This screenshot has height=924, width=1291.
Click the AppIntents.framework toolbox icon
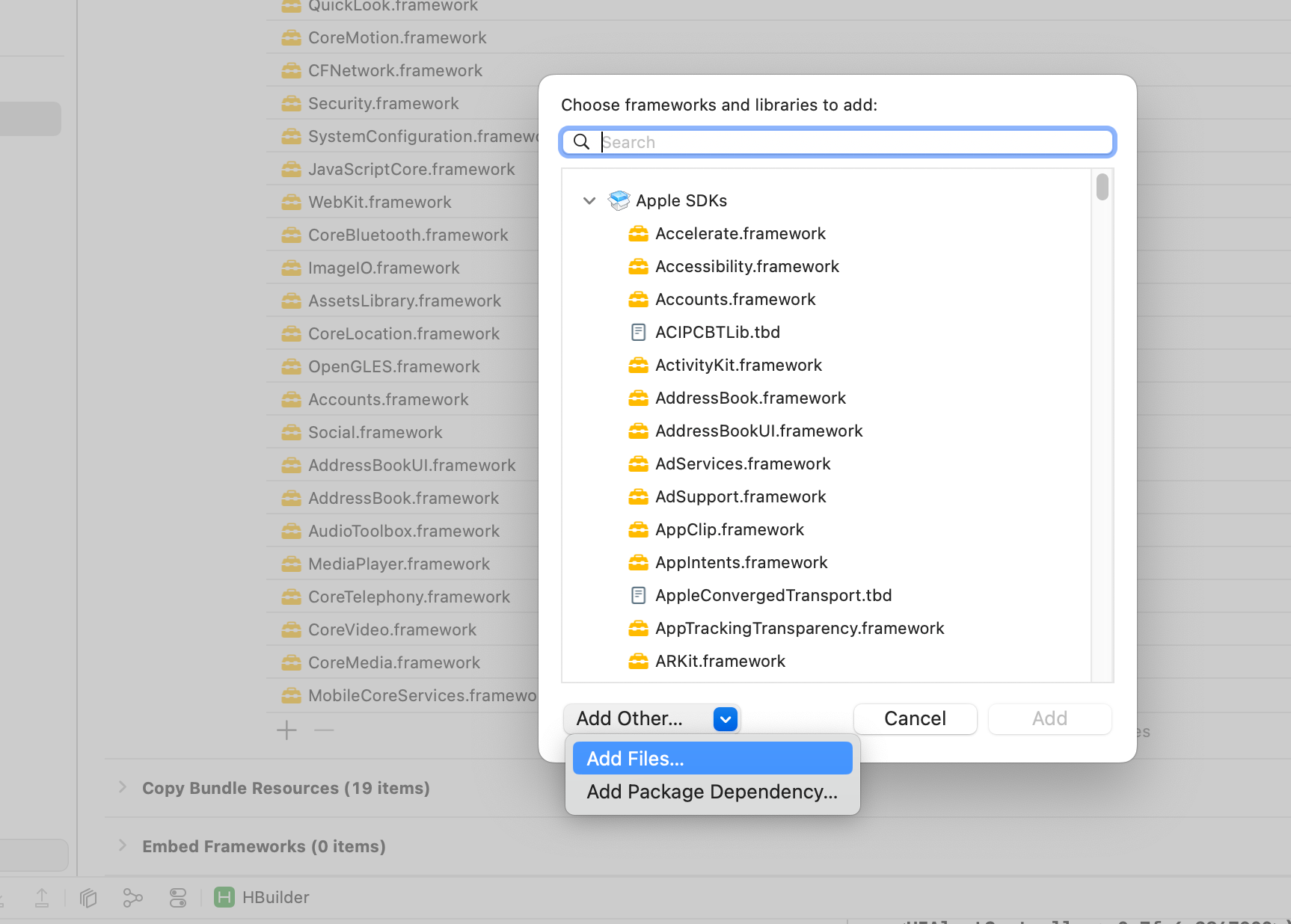(638, 563)
